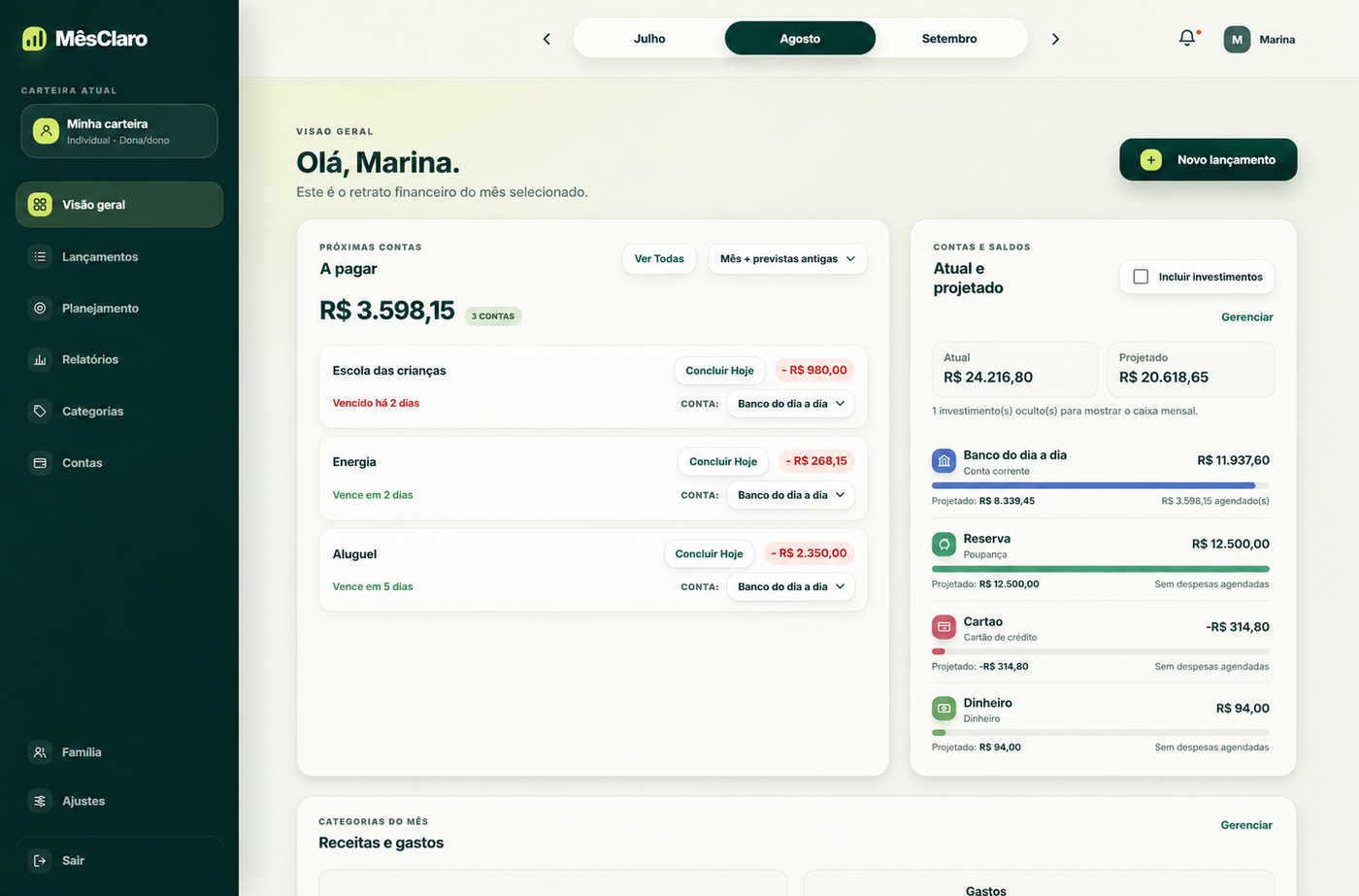
Task: Open Ajustes in the sidebar
Action: [x=119, y=801]
